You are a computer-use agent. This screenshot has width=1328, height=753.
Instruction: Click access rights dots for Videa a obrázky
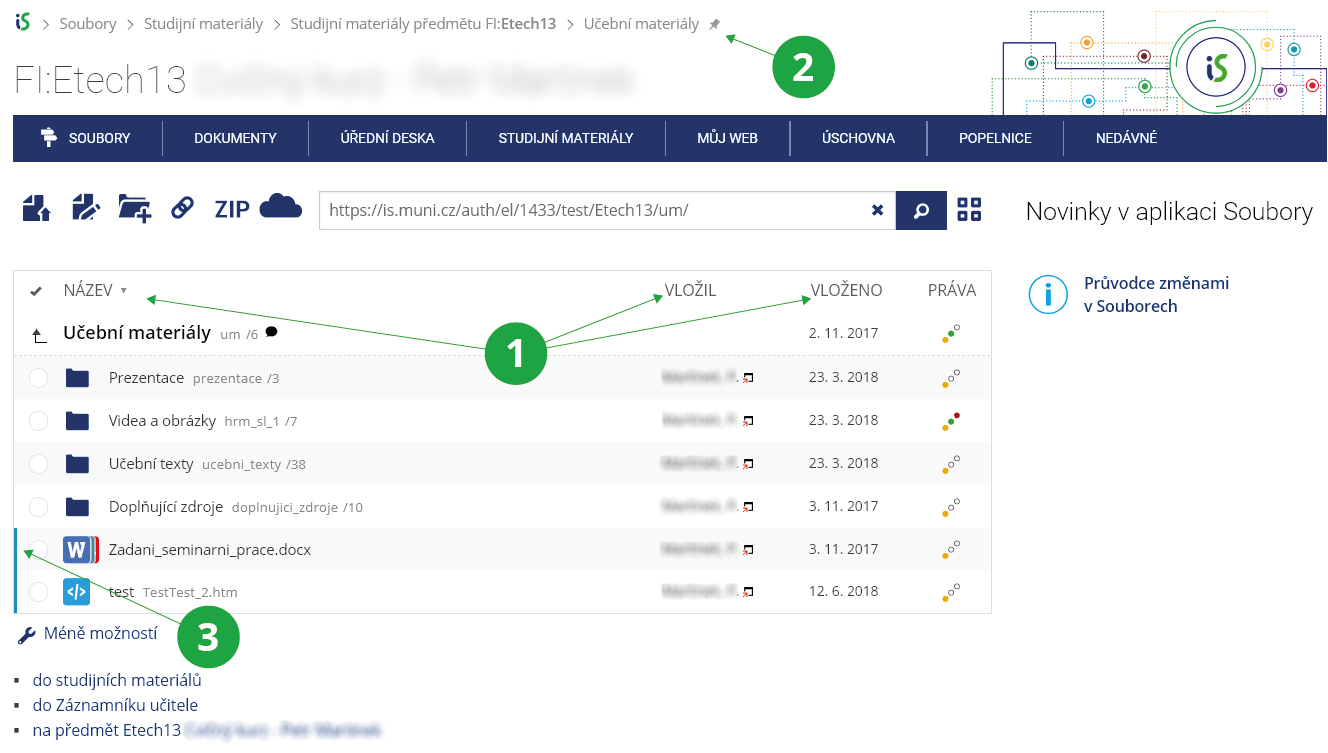pos(951,421)
